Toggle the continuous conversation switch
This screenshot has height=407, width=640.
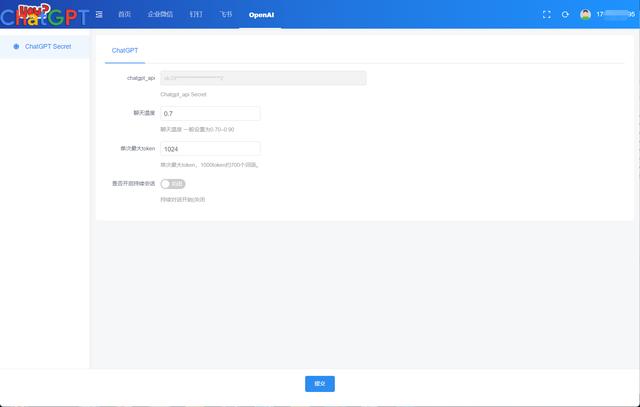pos(173,184)
